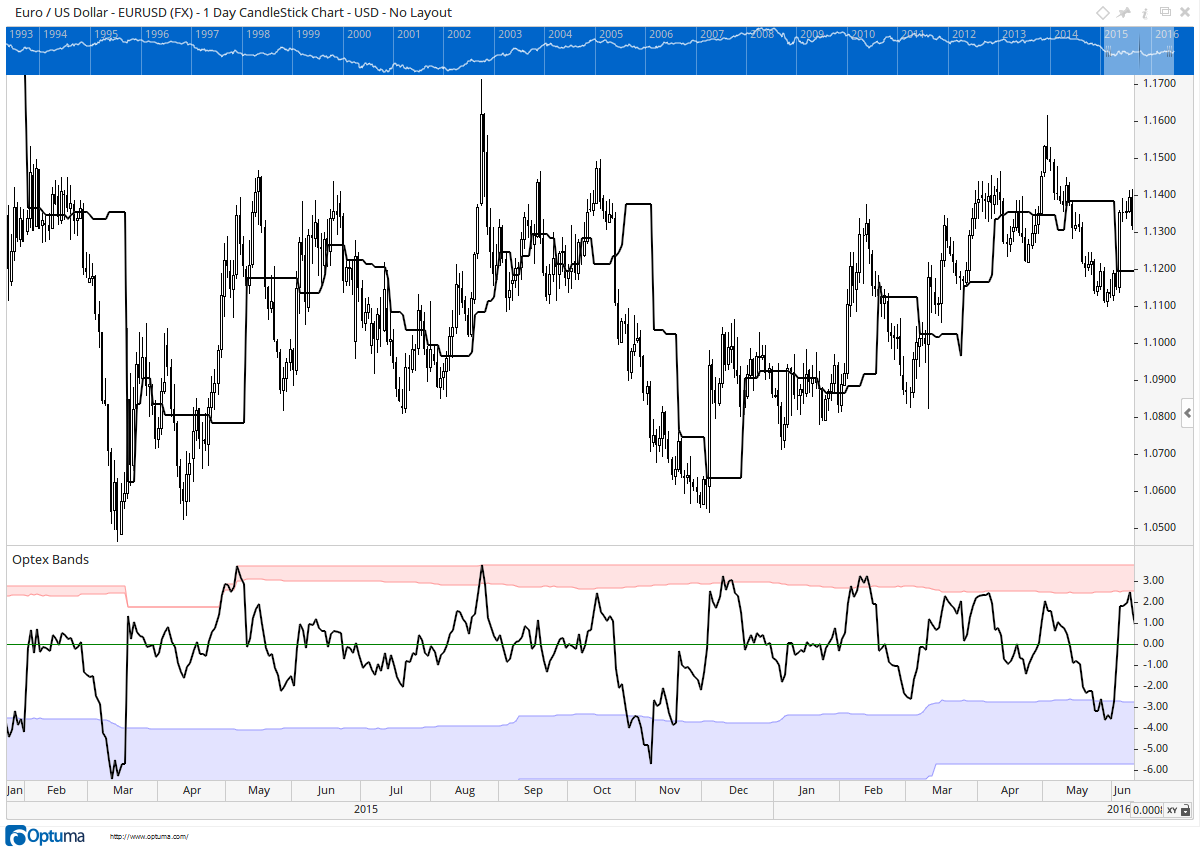Click the Optex Bands panel title
The image size is (1200, 852).
click(50, 559)
